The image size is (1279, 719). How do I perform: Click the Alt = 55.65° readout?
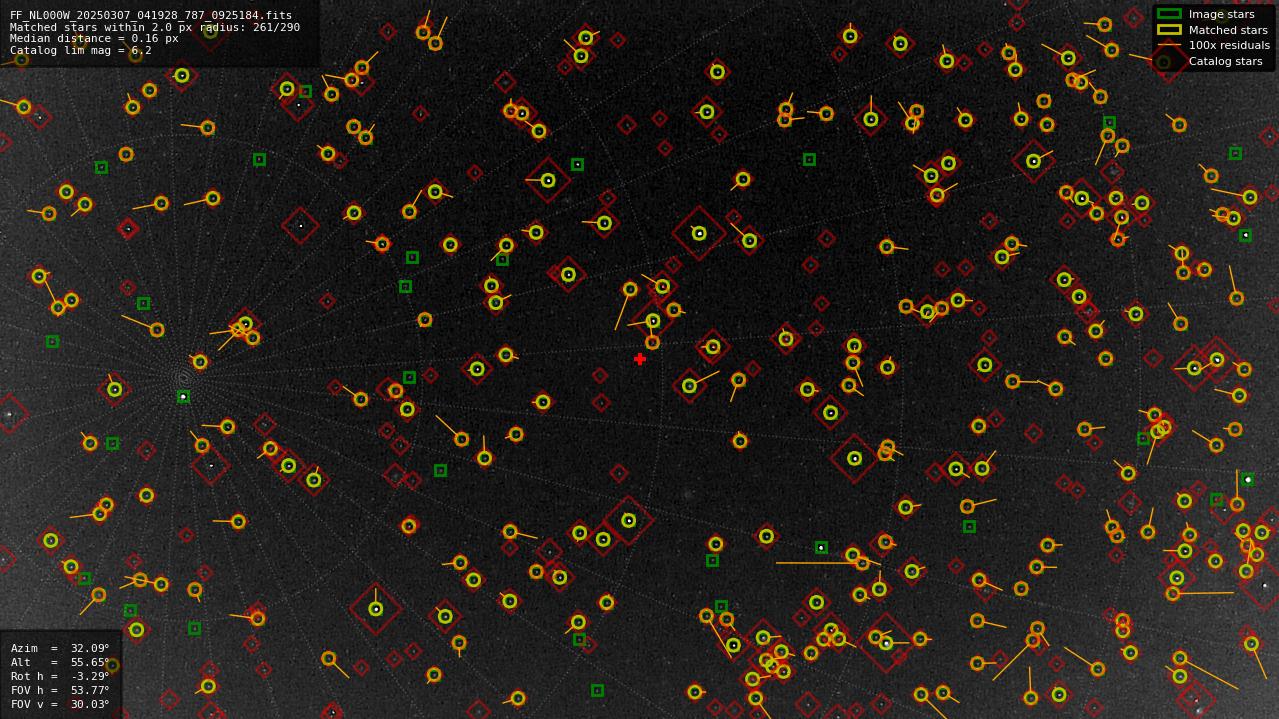(x=60, y=662)
